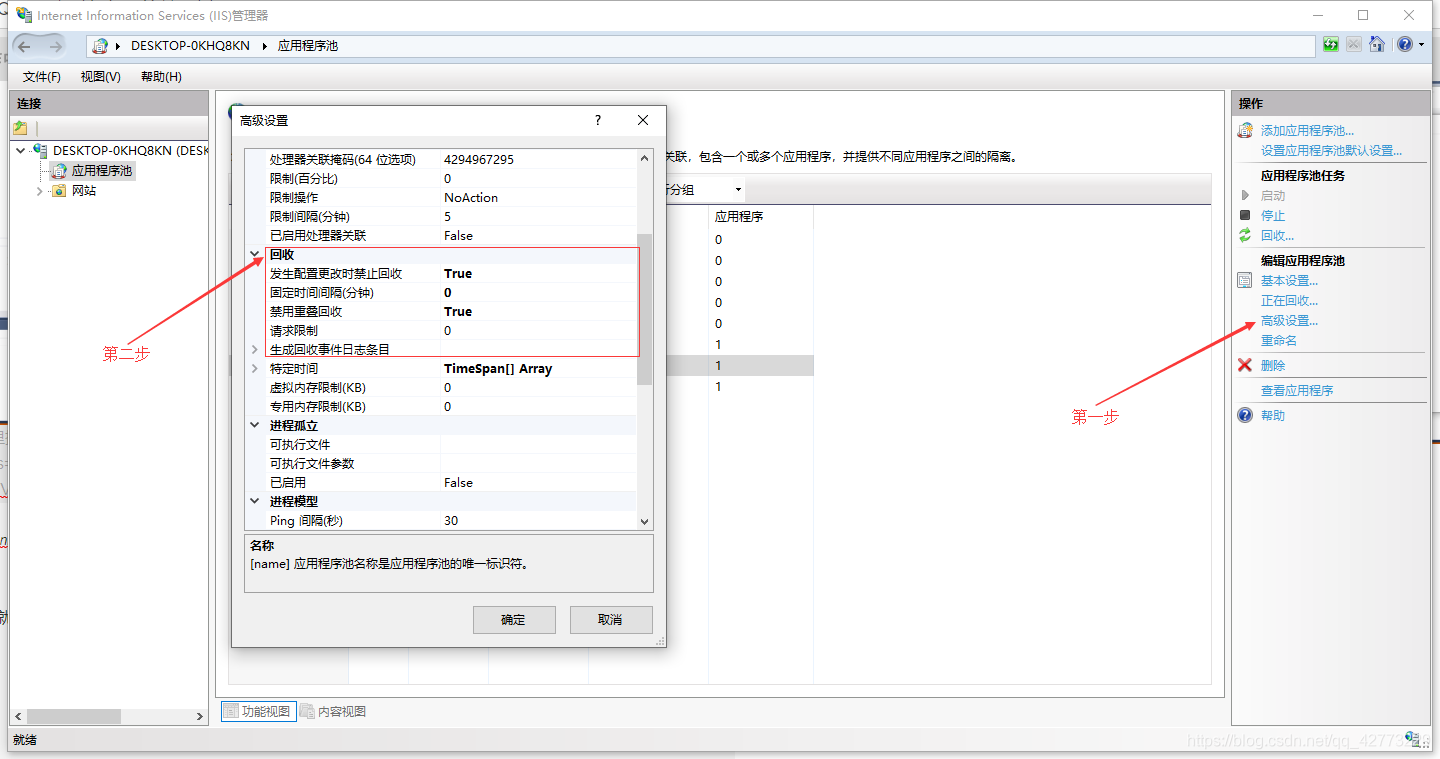The width and height of the screenshot is (1440, 759).
Task: Click 查看应用程序 link
Action: coord(1297,391)
